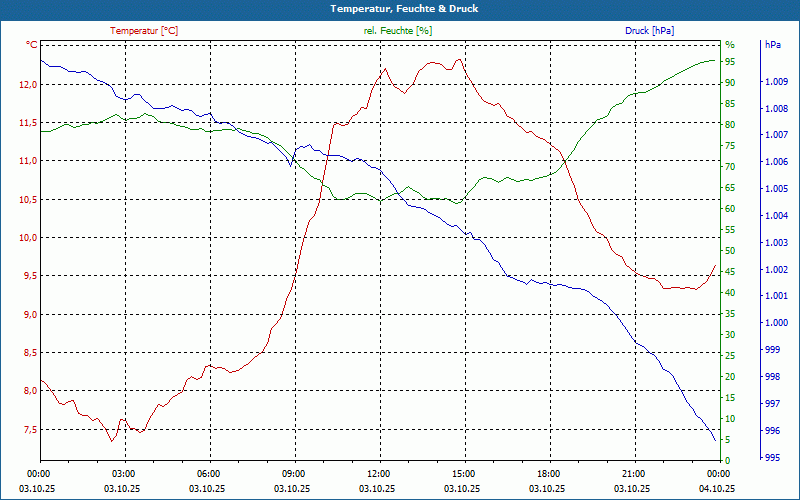Screen dimensions: 800x500
Task: Click the "8,0" temperature axis value
Action: (x=31, y=391)
